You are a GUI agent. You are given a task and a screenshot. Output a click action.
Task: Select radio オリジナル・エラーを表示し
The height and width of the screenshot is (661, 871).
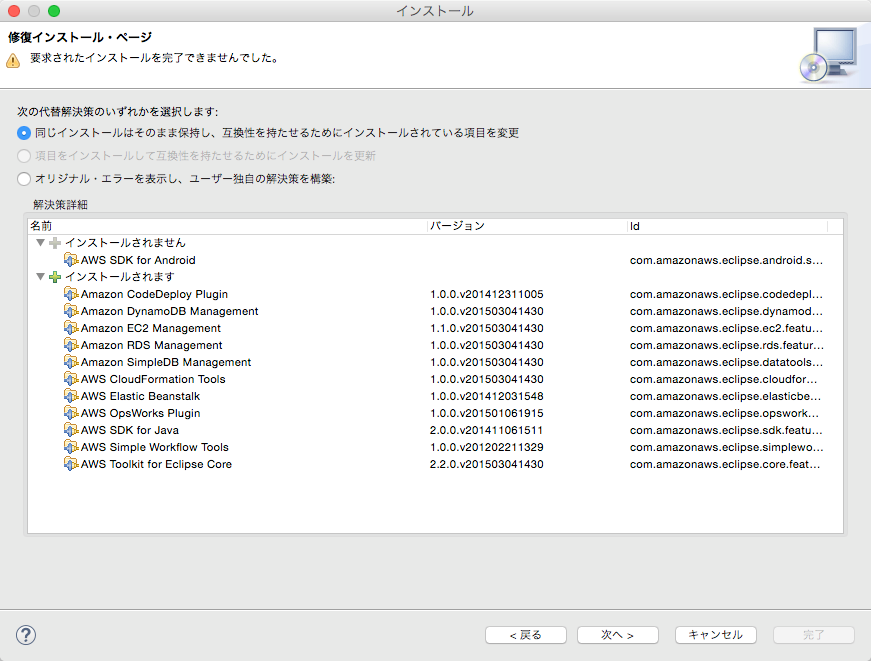(x=23, y=179)
